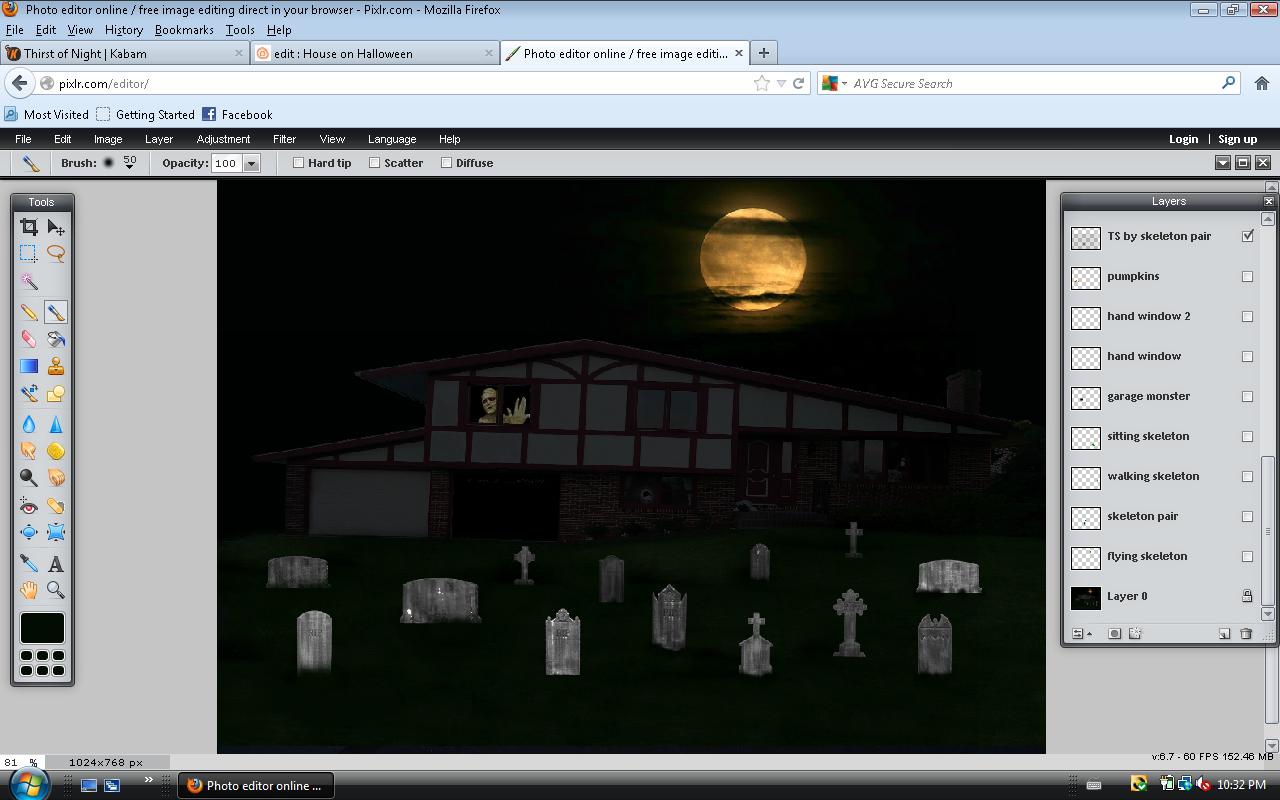Screen dimensions: 1280x800
Task: Select the Dodge tool
Action: coord(29,478)
